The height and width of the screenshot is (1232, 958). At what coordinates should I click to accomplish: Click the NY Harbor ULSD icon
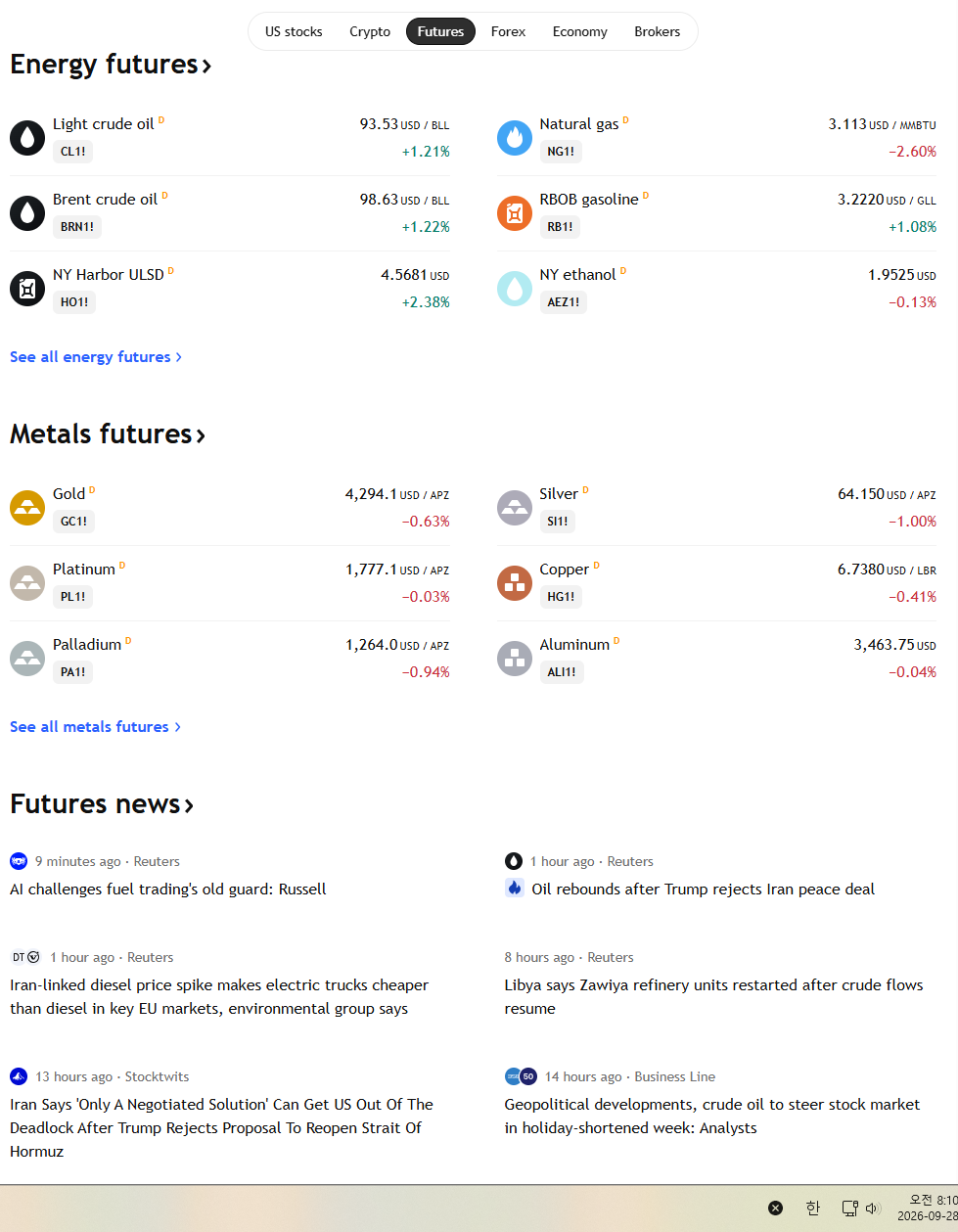coord(27,289)
